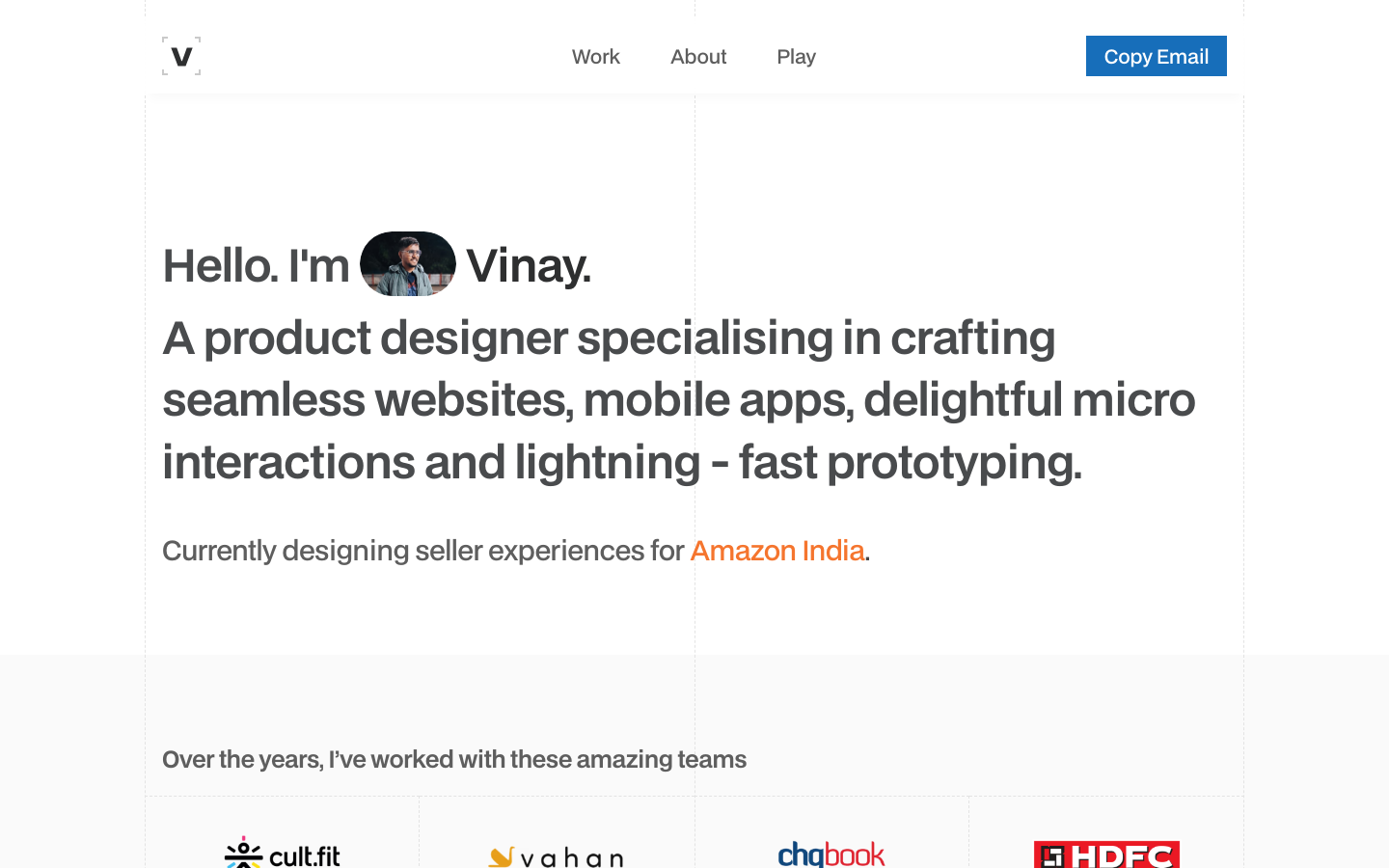The image size is (1389, 868).
Task: Click the cult.fit wordmark text
Action: point(305,856)
